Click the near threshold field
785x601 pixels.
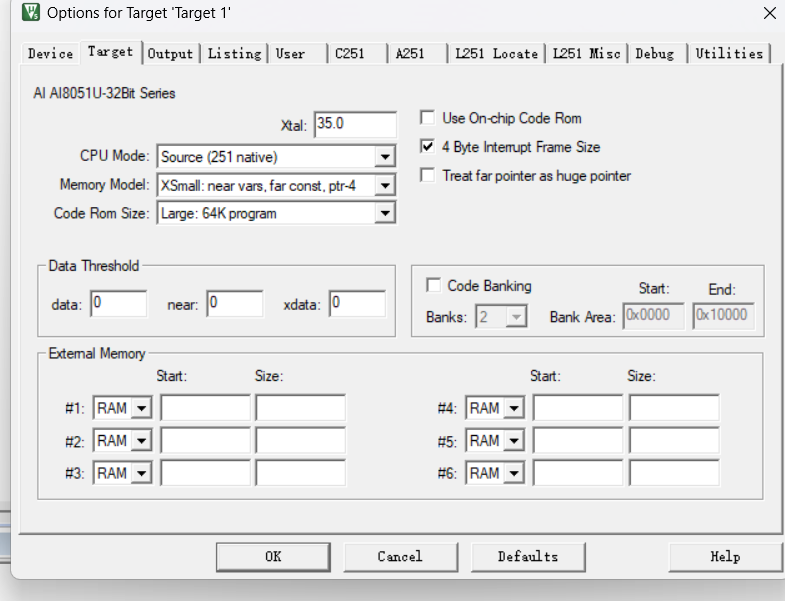235,304
